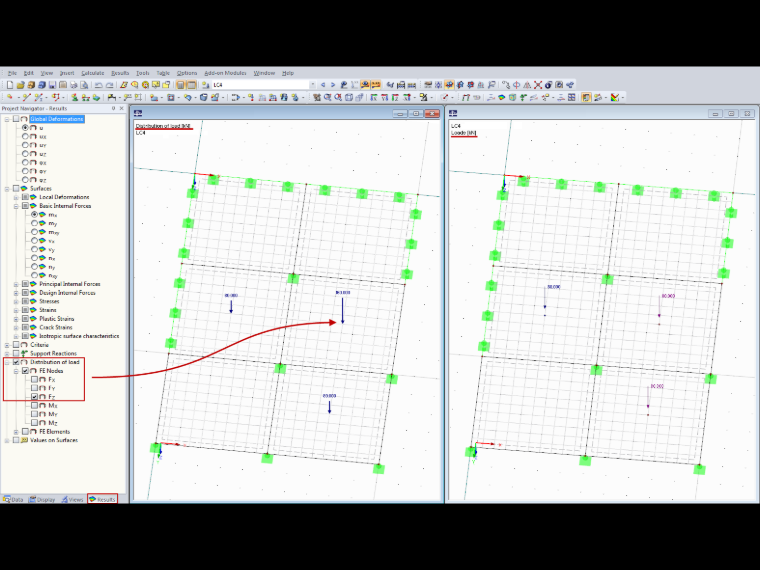
Task: Pin the Project Navigator panel
Action: tap(113, 108)
